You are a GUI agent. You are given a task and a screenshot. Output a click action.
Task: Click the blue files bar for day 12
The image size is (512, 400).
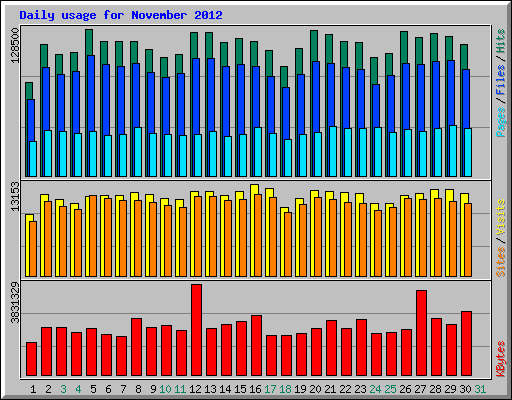coord(196,97)
